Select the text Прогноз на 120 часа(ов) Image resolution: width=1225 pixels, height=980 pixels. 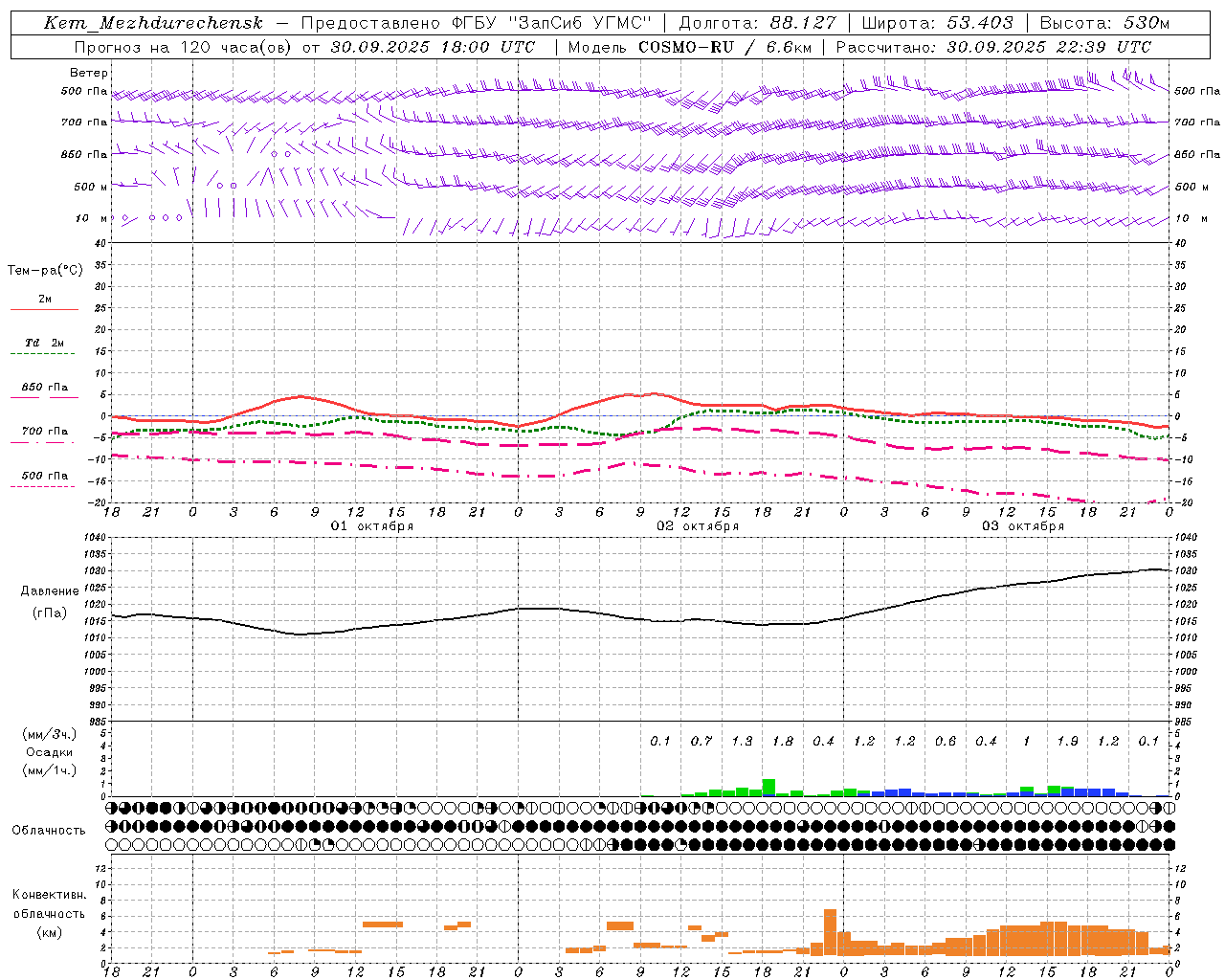pos(185,47)
